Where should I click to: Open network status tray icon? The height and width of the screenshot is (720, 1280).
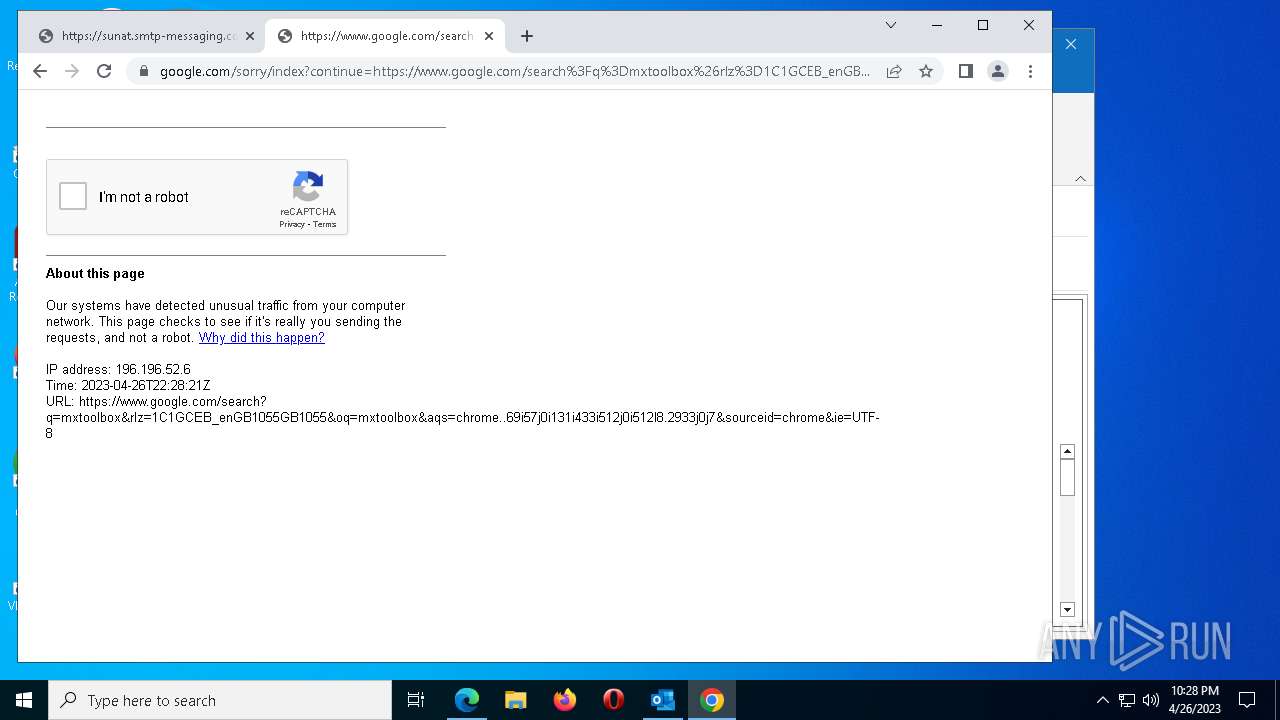tap(1127, 700)
